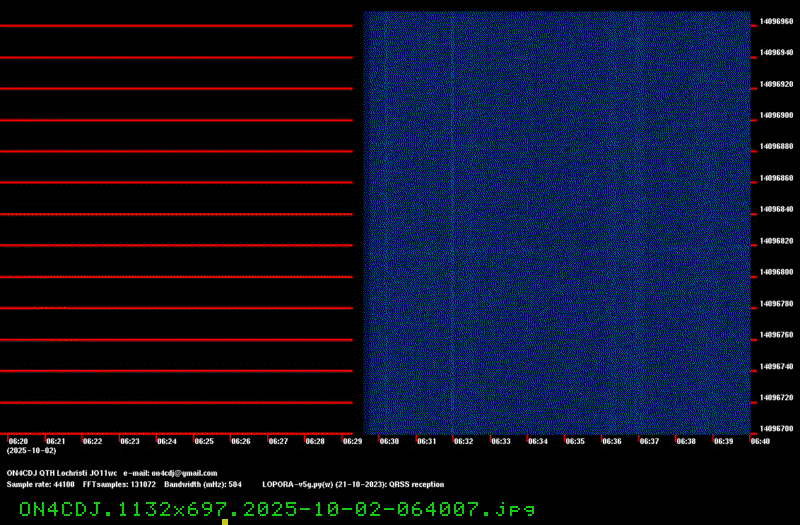Click the 14096700 frequency label
The image size is (800, 525).
[777, 429]
